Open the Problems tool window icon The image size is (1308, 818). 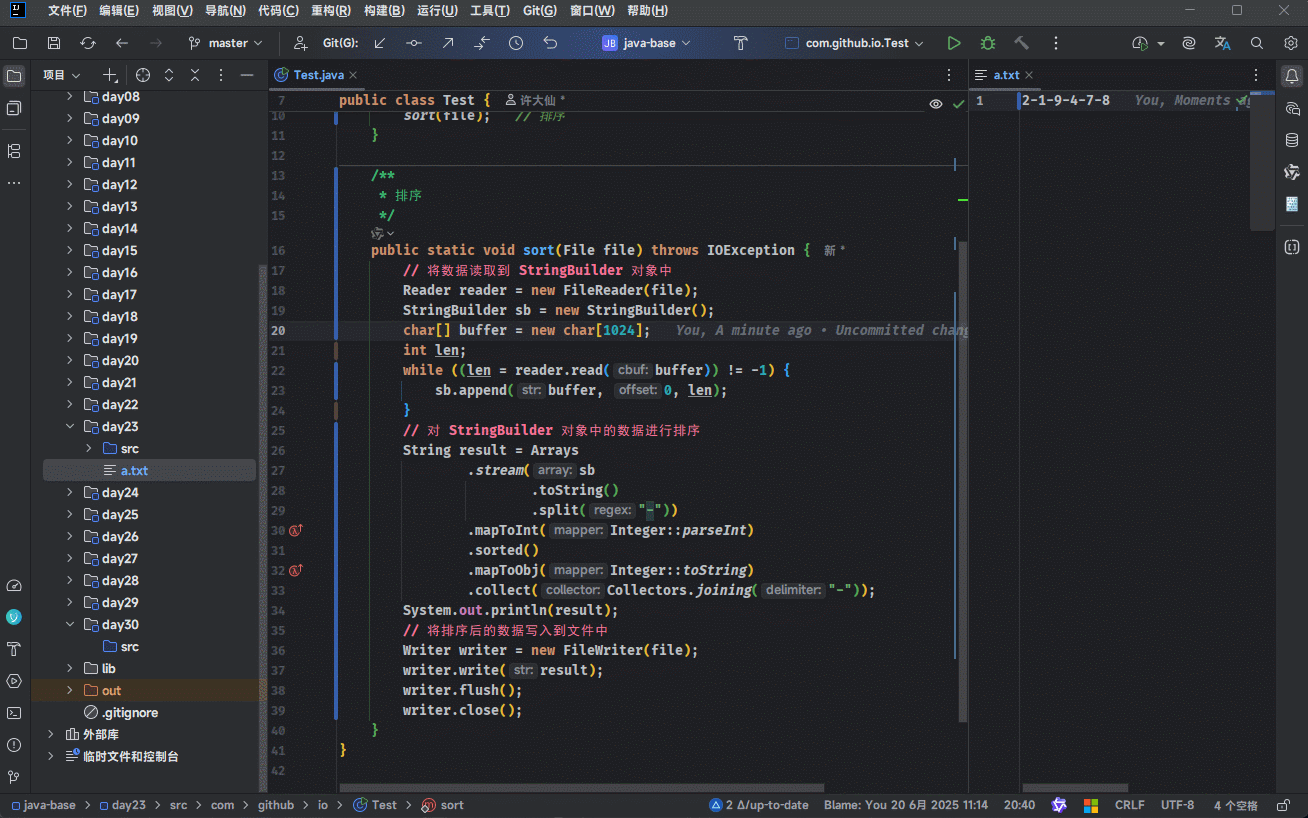[x=14, y=745]
